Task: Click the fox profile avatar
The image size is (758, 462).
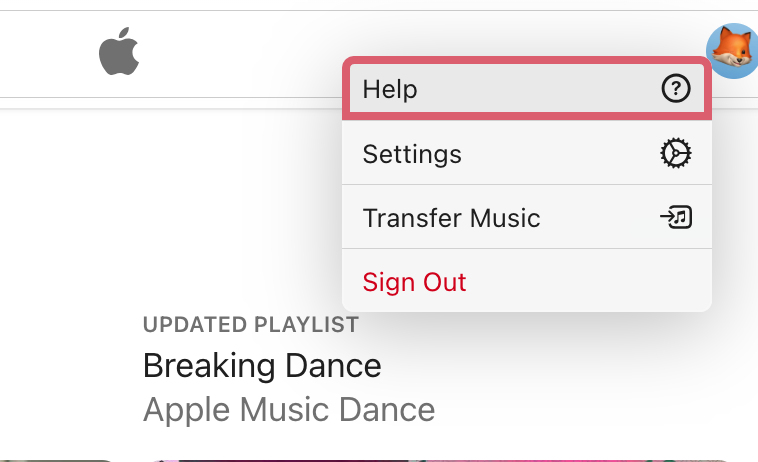Action: pyautogui.click(x=733, y=49)
